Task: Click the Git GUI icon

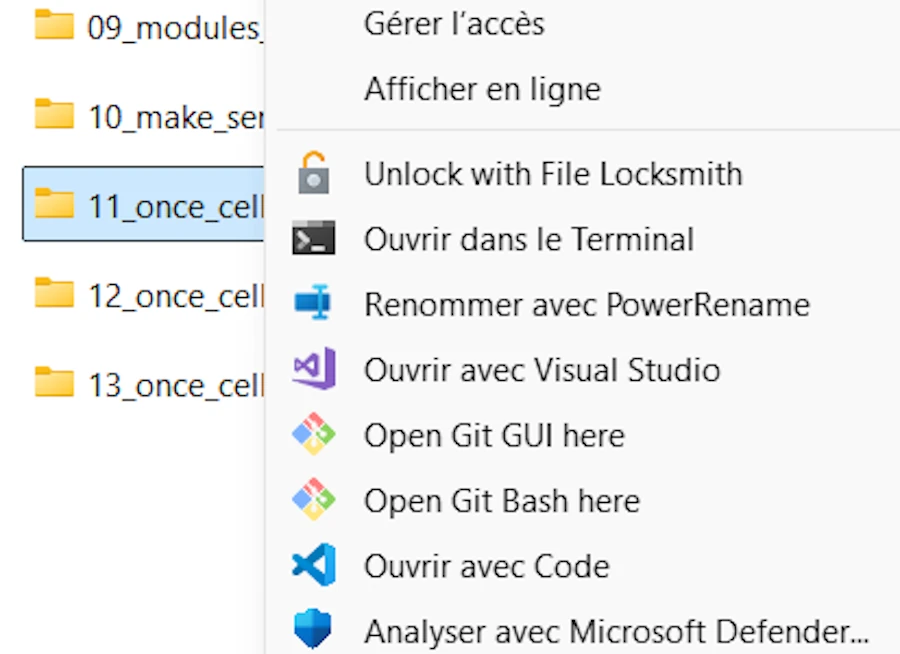Action: tap(313, 434)
